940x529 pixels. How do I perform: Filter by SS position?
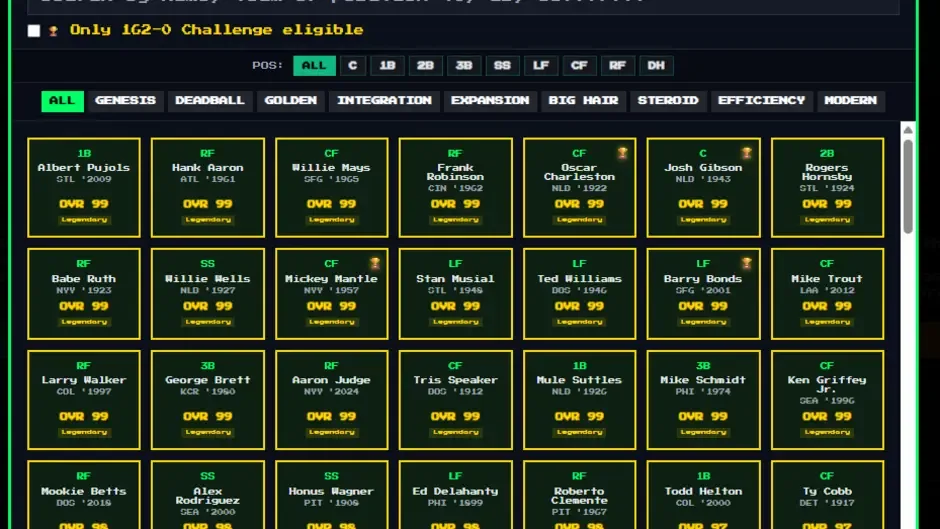(x=502, y=65)
